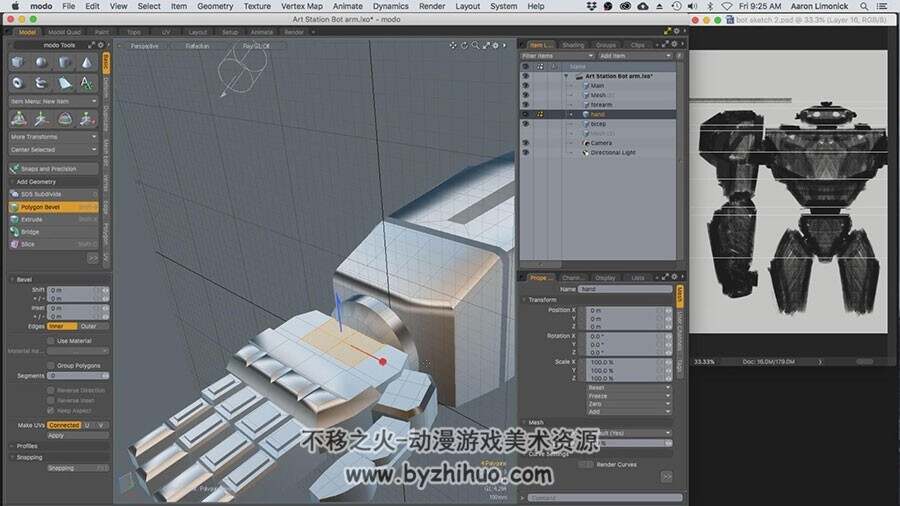Click the Polygon Bevel tool button
The image size is (900, 506).
click(x=54, y=207)
